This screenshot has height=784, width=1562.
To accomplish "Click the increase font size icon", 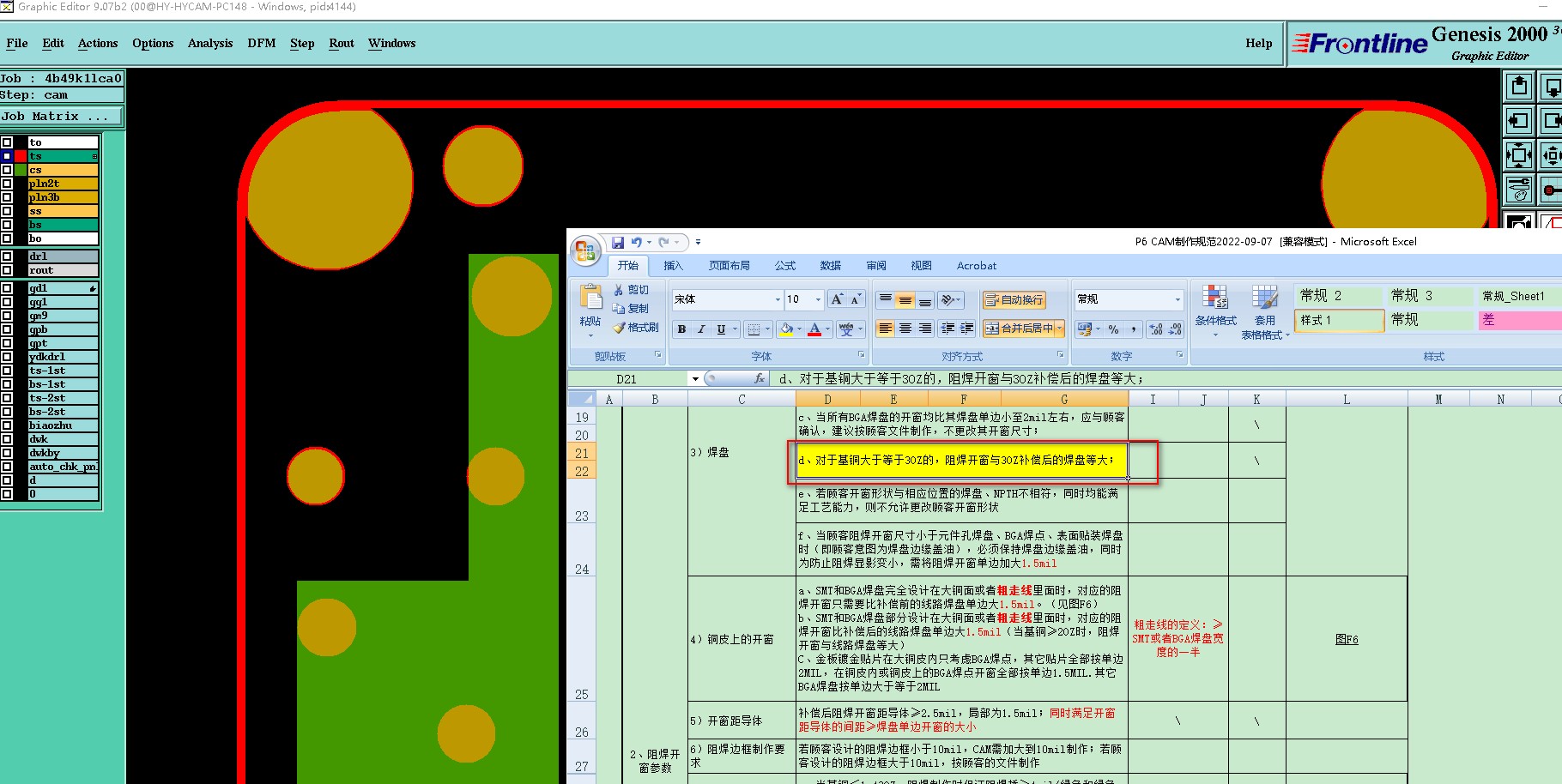I will pos(837,299).
